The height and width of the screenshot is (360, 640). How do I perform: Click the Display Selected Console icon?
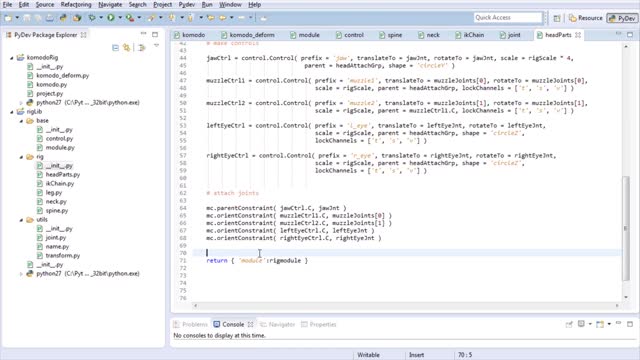point(581,324)
